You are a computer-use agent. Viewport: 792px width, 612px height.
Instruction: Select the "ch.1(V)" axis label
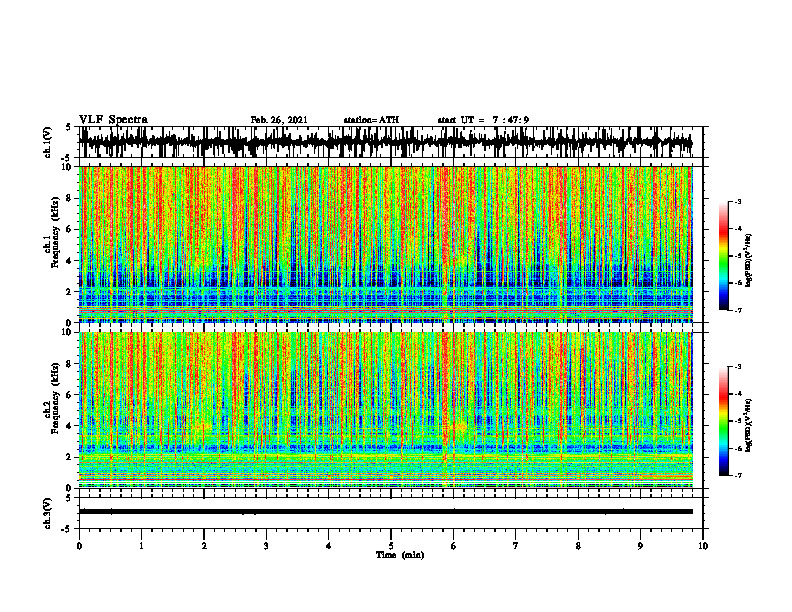48,142
